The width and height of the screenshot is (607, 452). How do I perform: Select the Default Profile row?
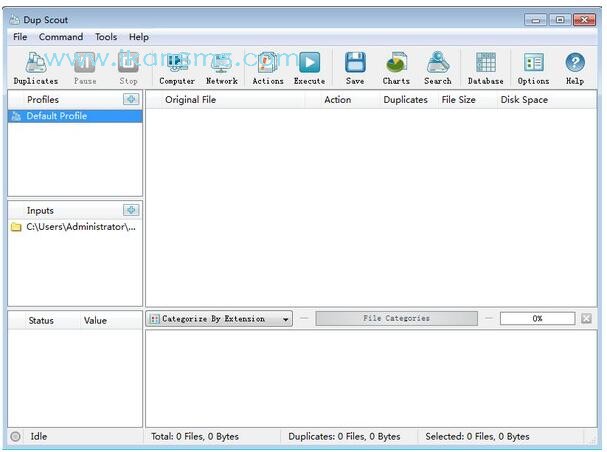click(75, 116)
